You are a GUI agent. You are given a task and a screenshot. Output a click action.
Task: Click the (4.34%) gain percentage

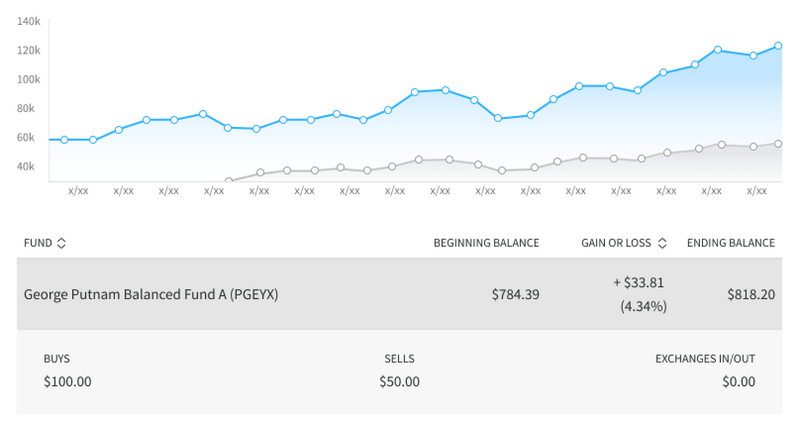pos(642,307)
